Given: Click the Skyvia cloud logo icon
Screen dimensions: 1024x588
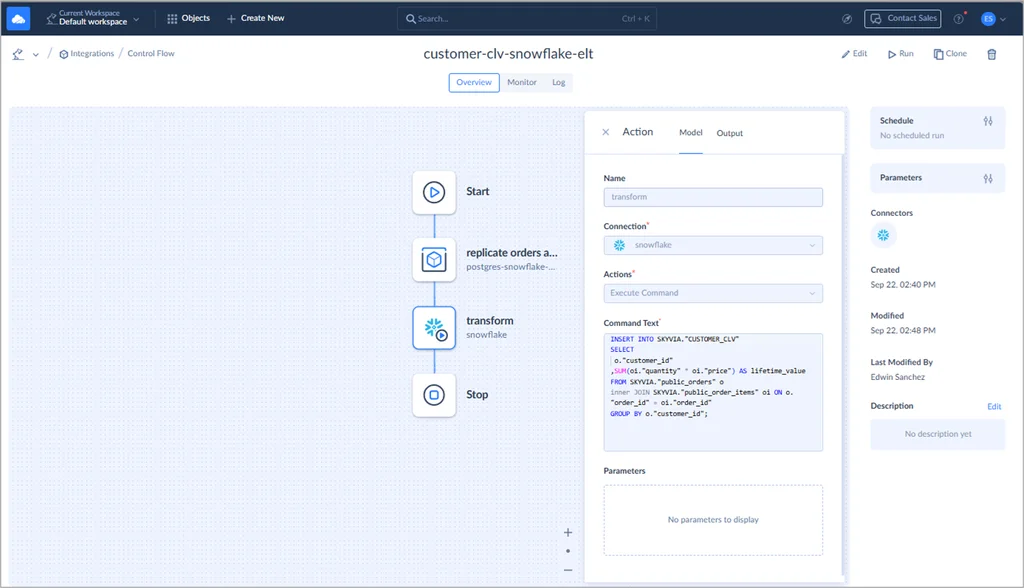Looking at the screenshot, I should coord(18,18).
